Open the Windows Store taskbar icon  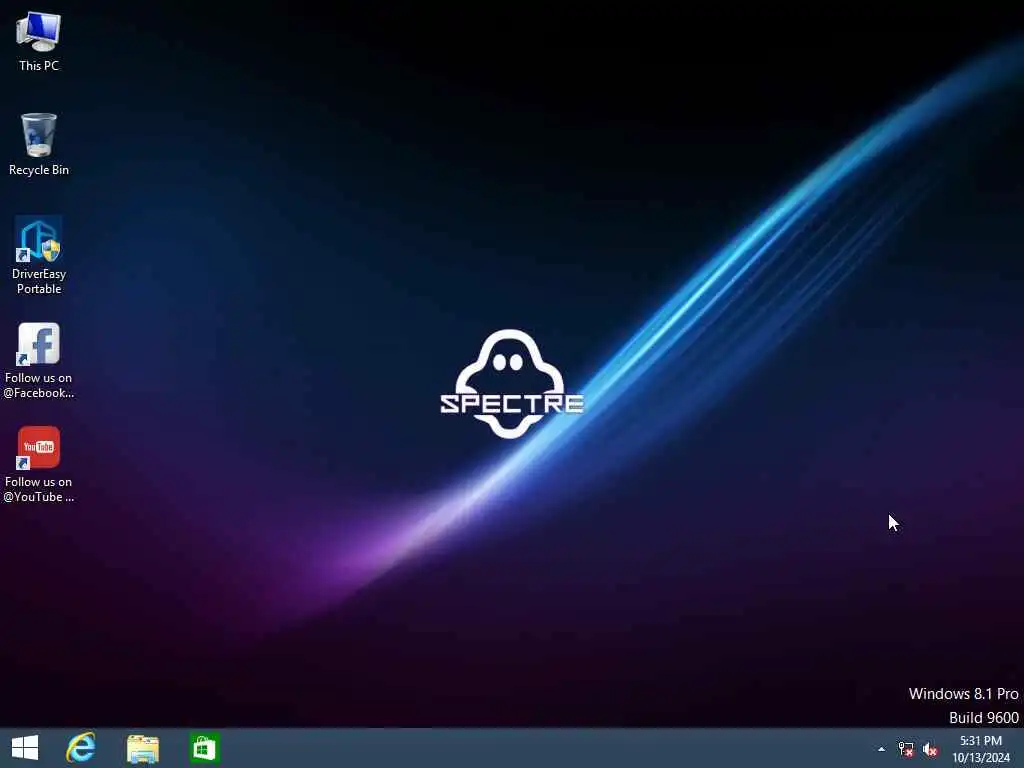[x=204, y=748]
